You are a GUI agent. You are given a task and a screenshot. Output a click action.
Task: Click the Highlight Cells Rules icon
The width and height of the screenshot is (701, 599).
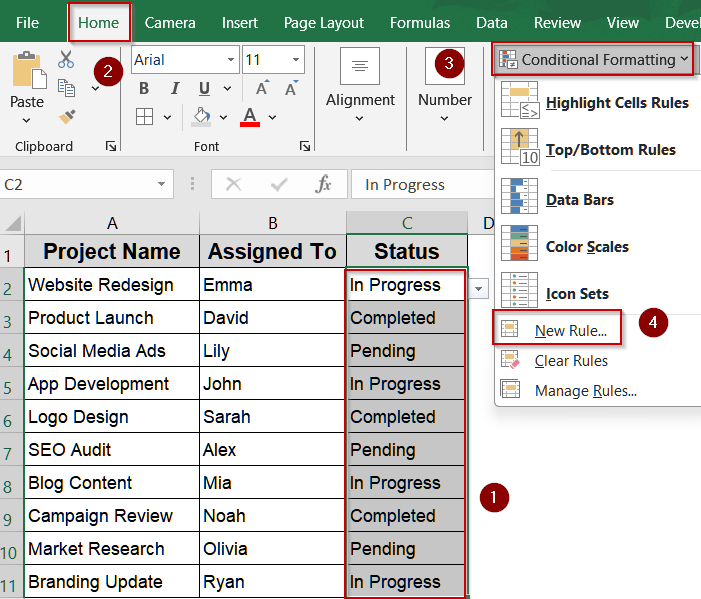tap(520, 100)
